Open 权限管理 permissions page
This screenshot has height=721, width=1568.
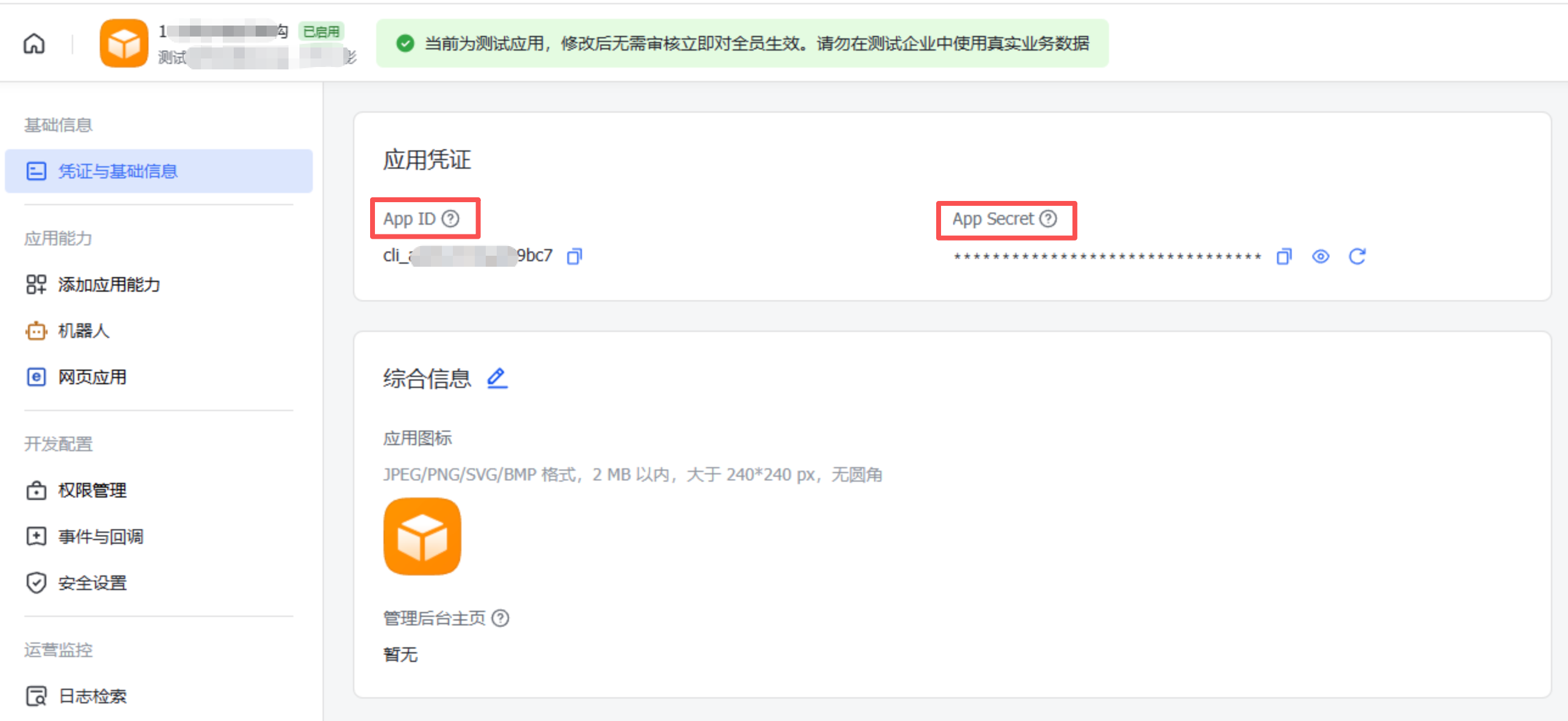[x=92, y=490]
